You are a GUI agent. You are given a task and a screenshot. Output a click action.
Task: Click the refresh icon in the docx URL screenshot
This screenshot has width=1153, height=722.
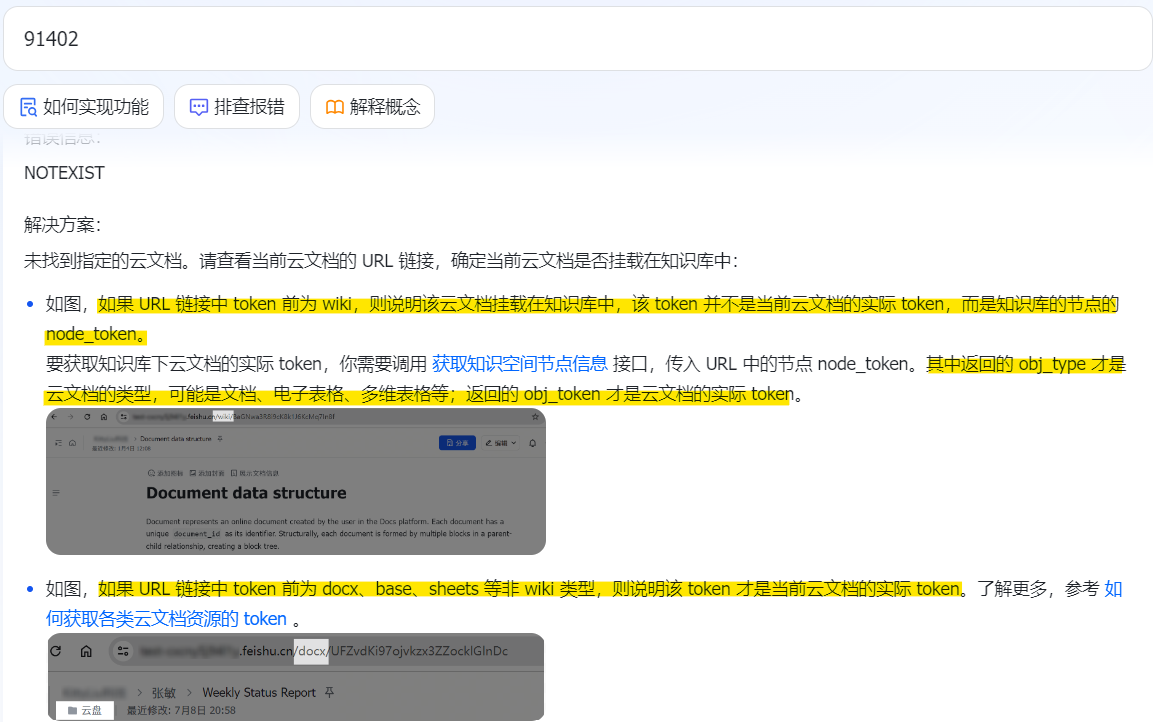(x=57, y=651)
